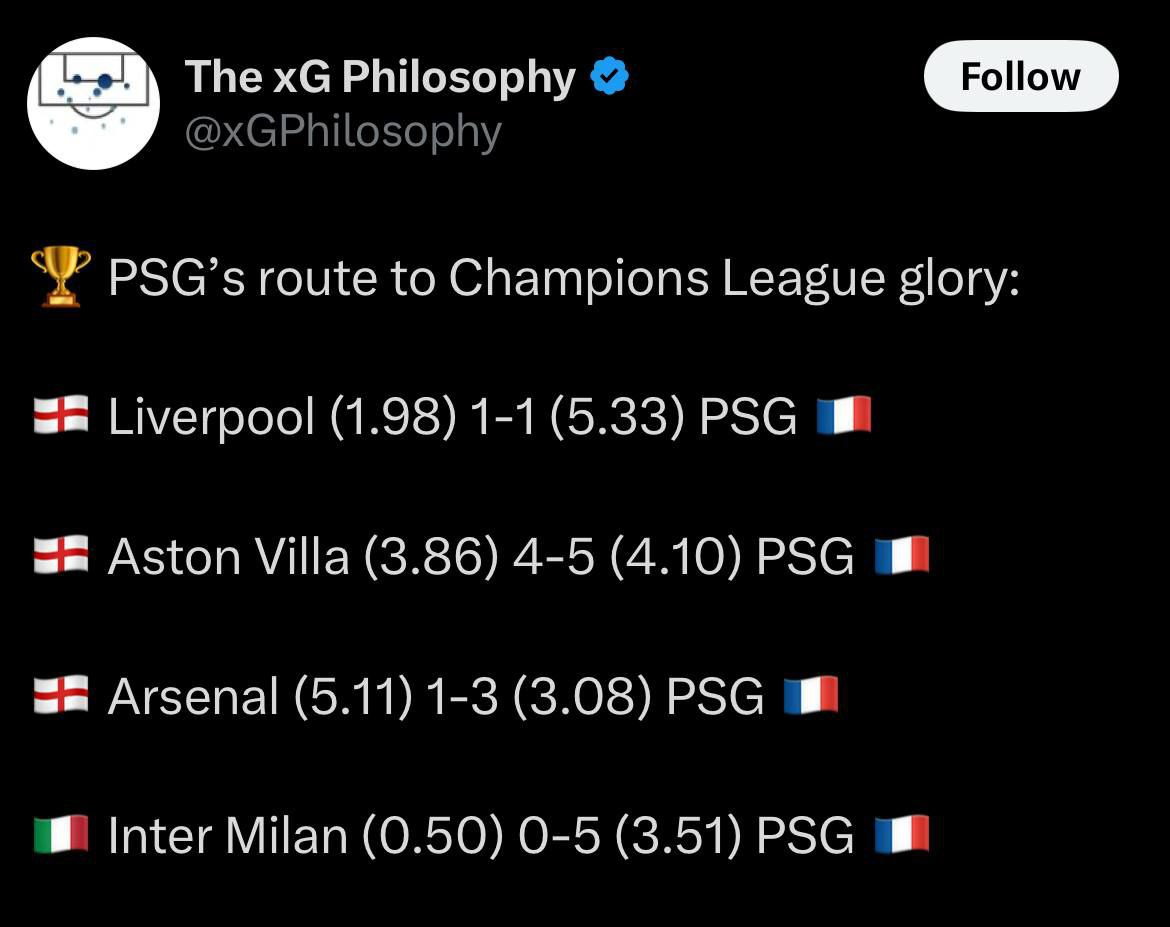This screenshot has height=927, width=1170.
Task: Open the @xGPhilosophy handle link
Action: [x=342, y=131]
